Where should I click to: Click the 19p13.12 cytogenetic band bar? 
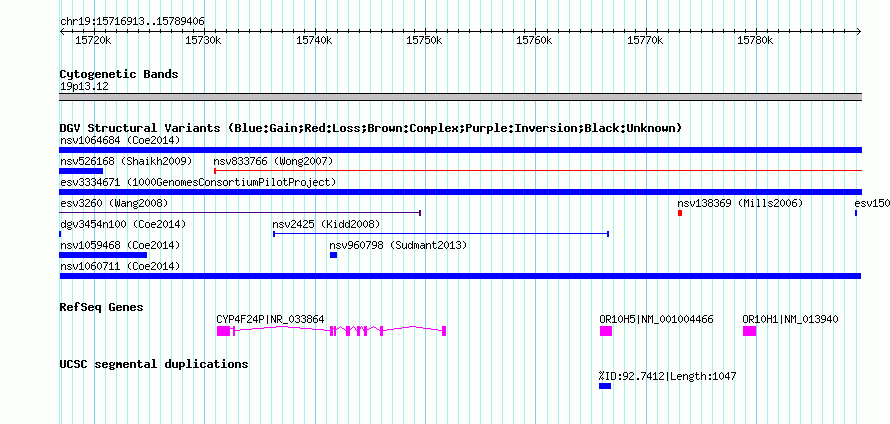(x=460, y=97)
